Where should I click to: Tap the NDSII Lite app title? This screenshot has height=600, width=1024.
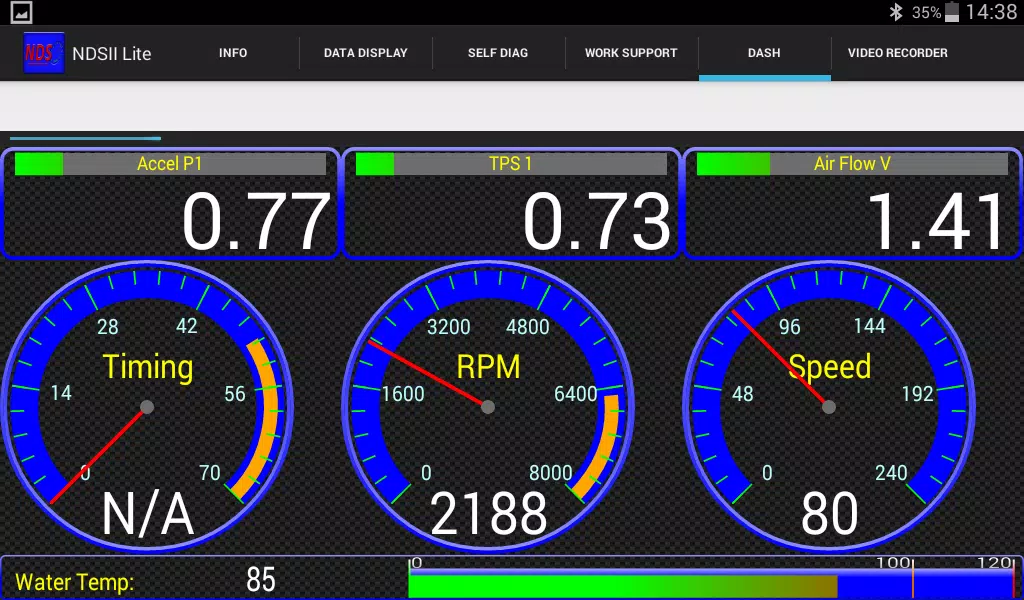coord(112,54)
